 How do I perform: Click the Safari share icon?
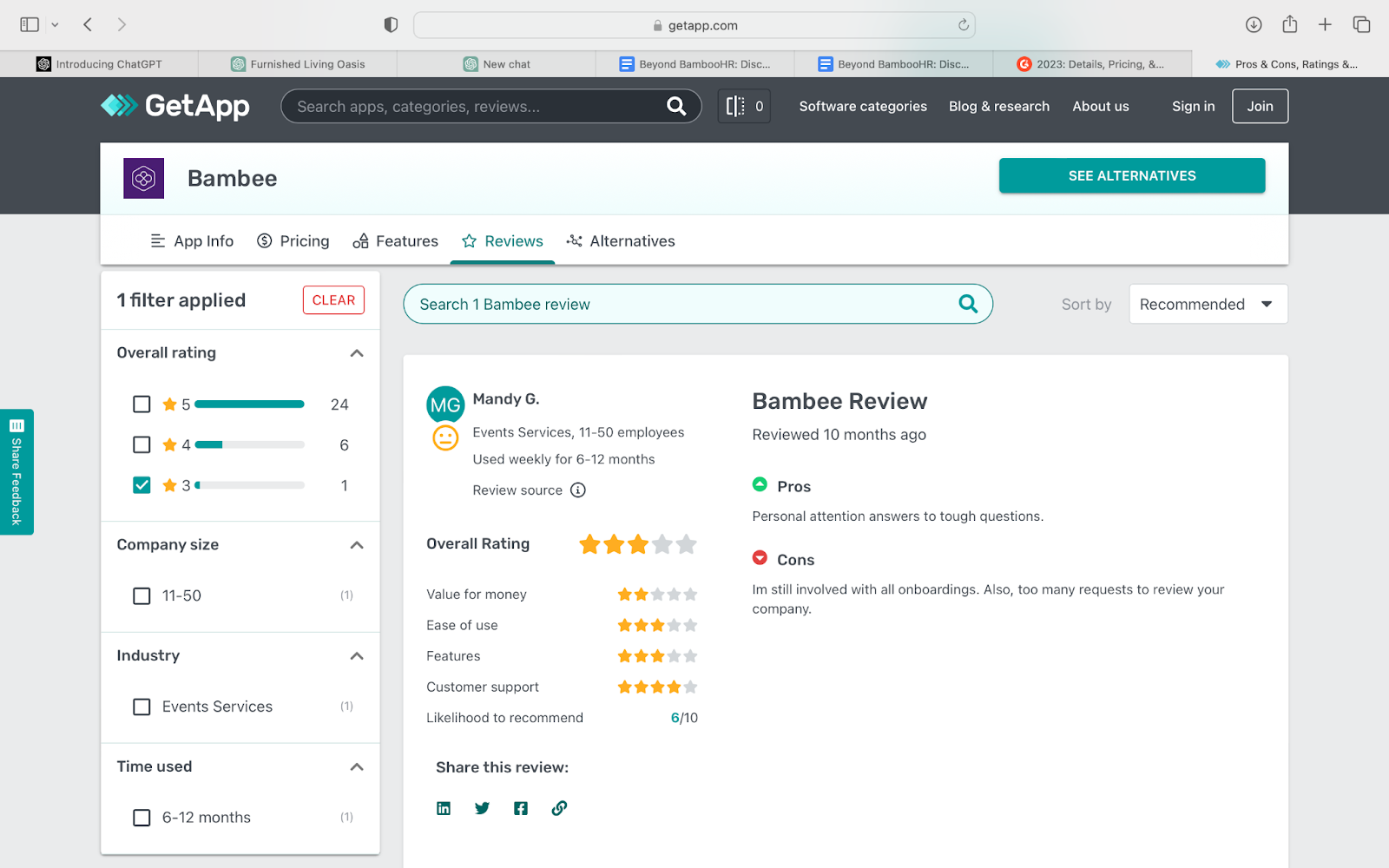pos(1290,24)
